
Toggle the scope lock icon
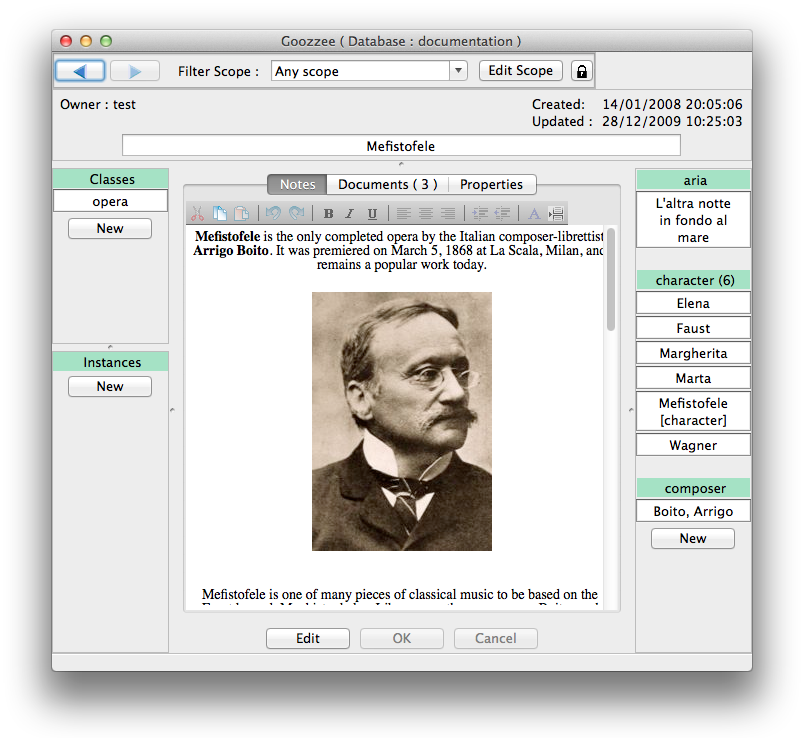pos(581,71)
